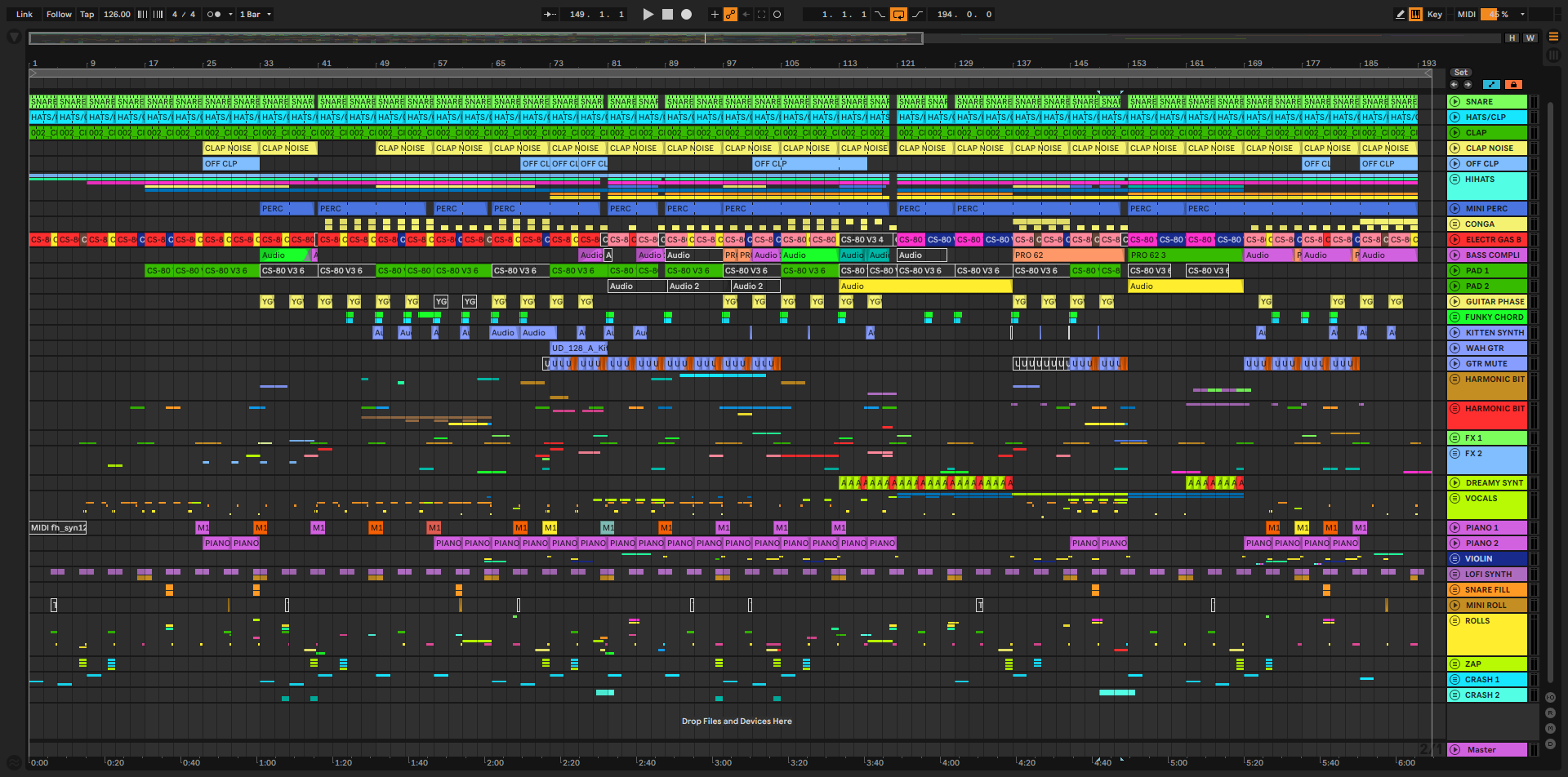
Task: Unfold the Master track
Action: 1455,749
